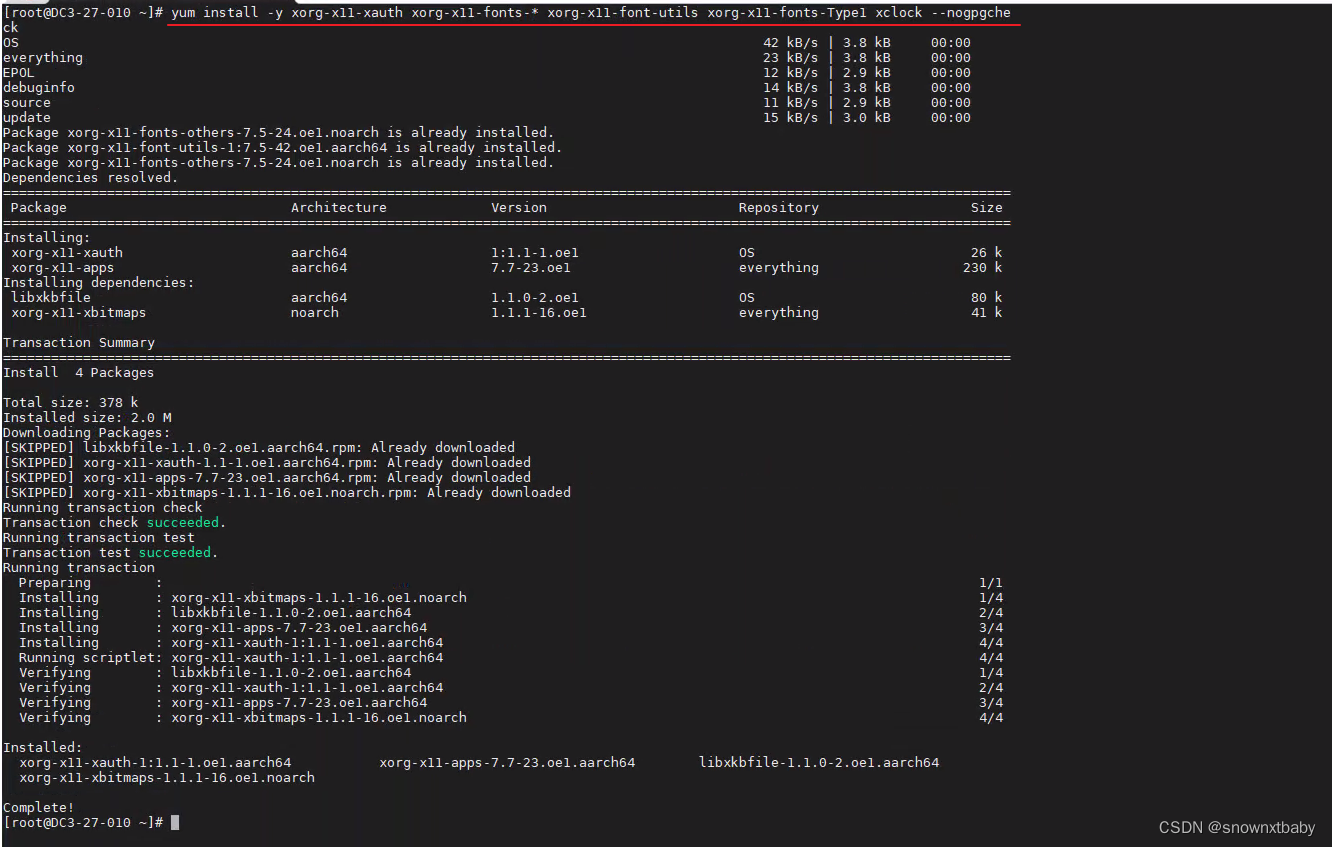
Task: Click the 'Version' column header
Action: (x=519, y=208)
